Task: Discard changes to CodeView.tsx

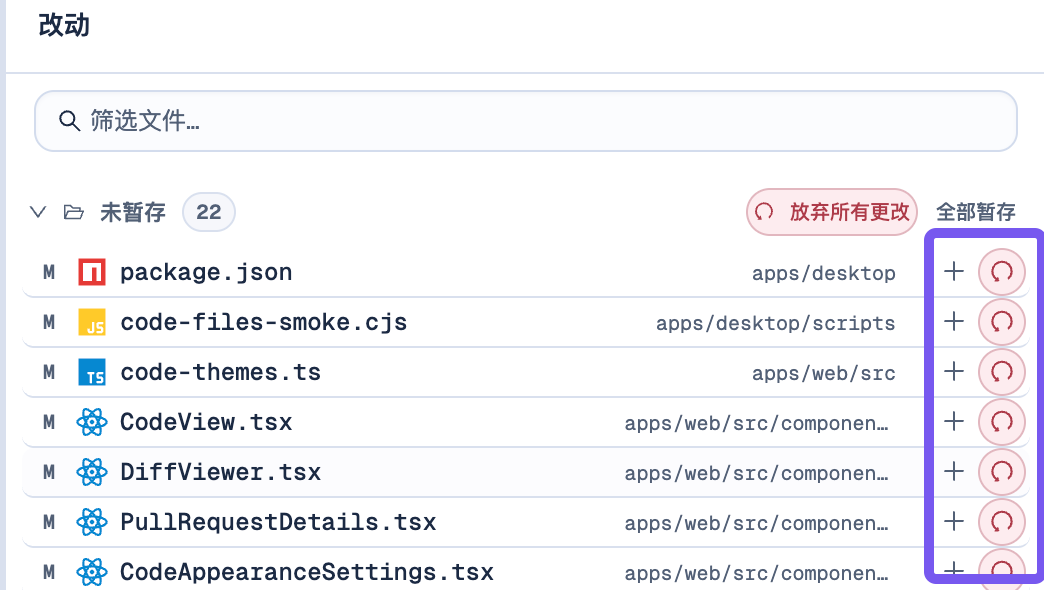Action: pyautogui.click(x=1001, y=422)
